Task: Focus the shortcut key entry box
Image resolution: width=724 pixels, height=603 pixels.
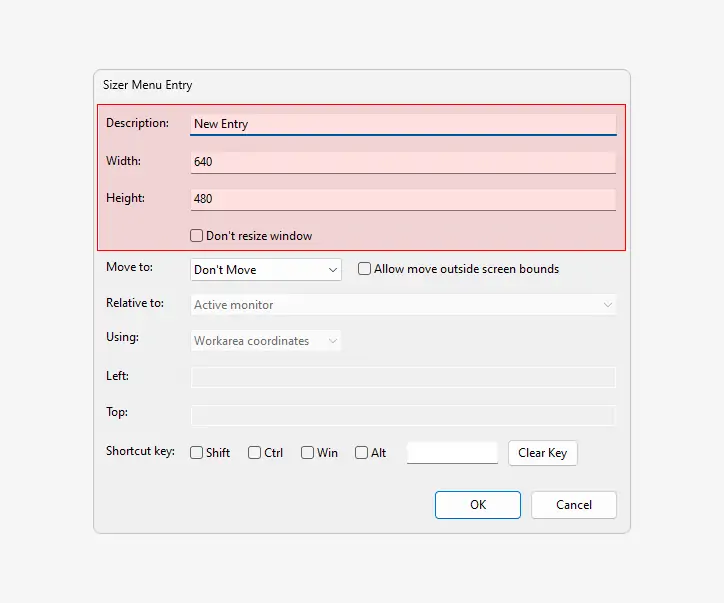Action: 452,453
